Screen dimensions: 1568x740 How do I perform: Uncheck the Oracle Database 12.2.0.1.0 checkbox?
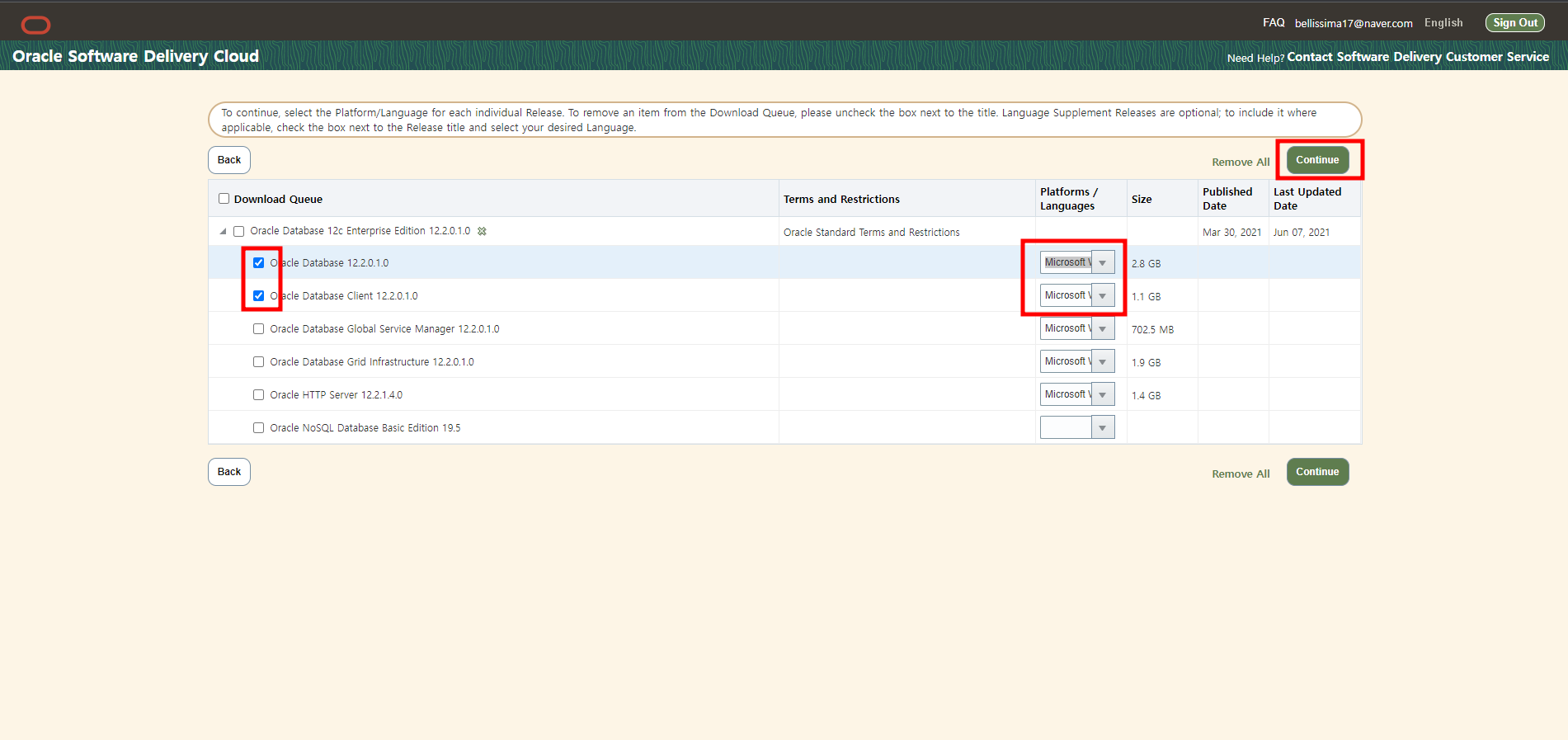coord(259,263)
